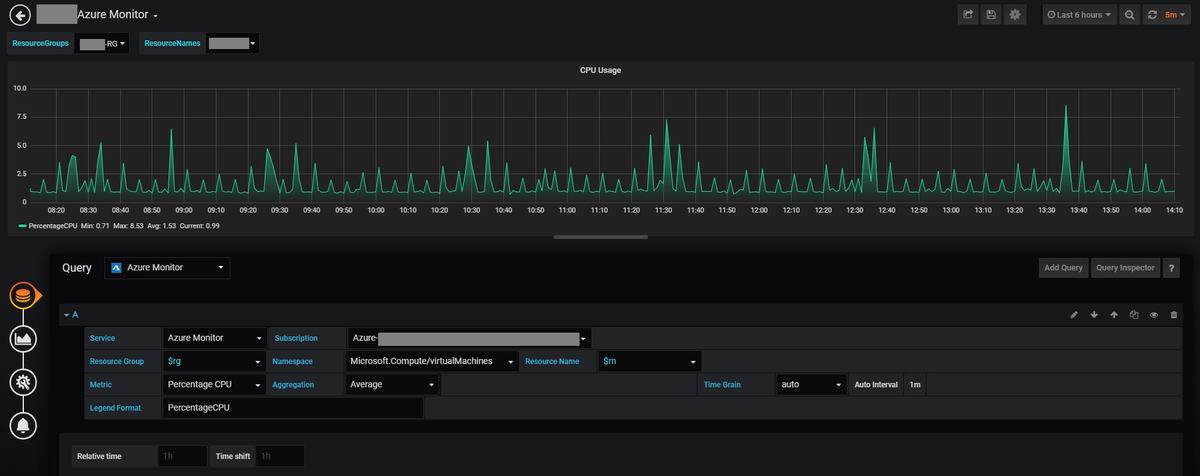The height and width of the screenshot is (476, 1200).
Task: Toggle edit mode for query A
Action: (x=1074, y=315)
